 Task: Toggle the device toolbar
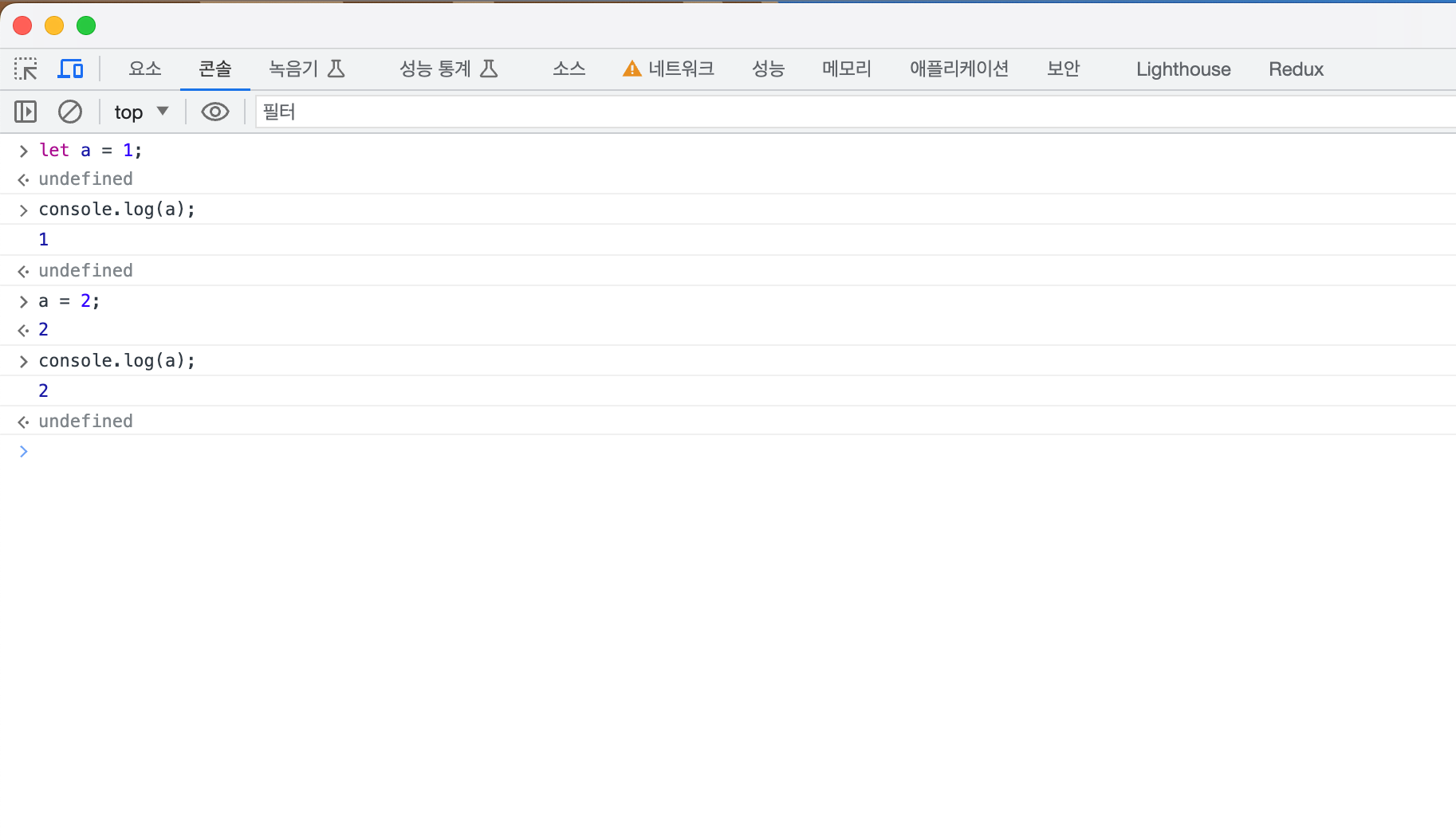tap(70, 69)
